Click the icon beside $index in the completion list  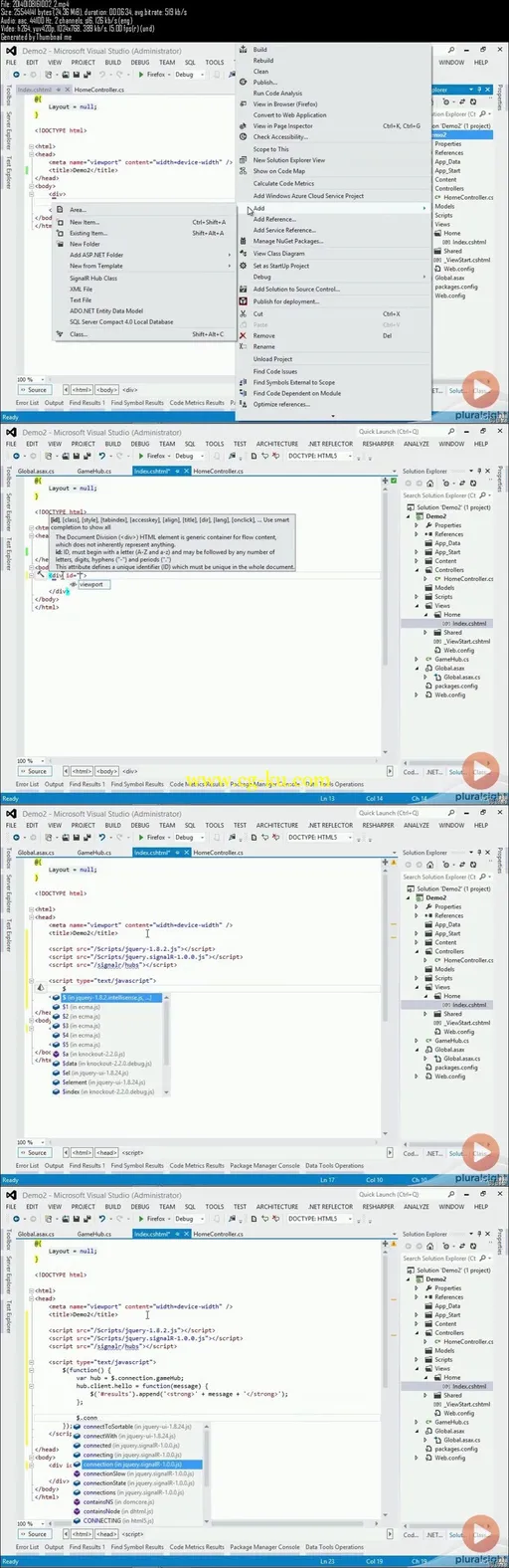point(57,1091)
